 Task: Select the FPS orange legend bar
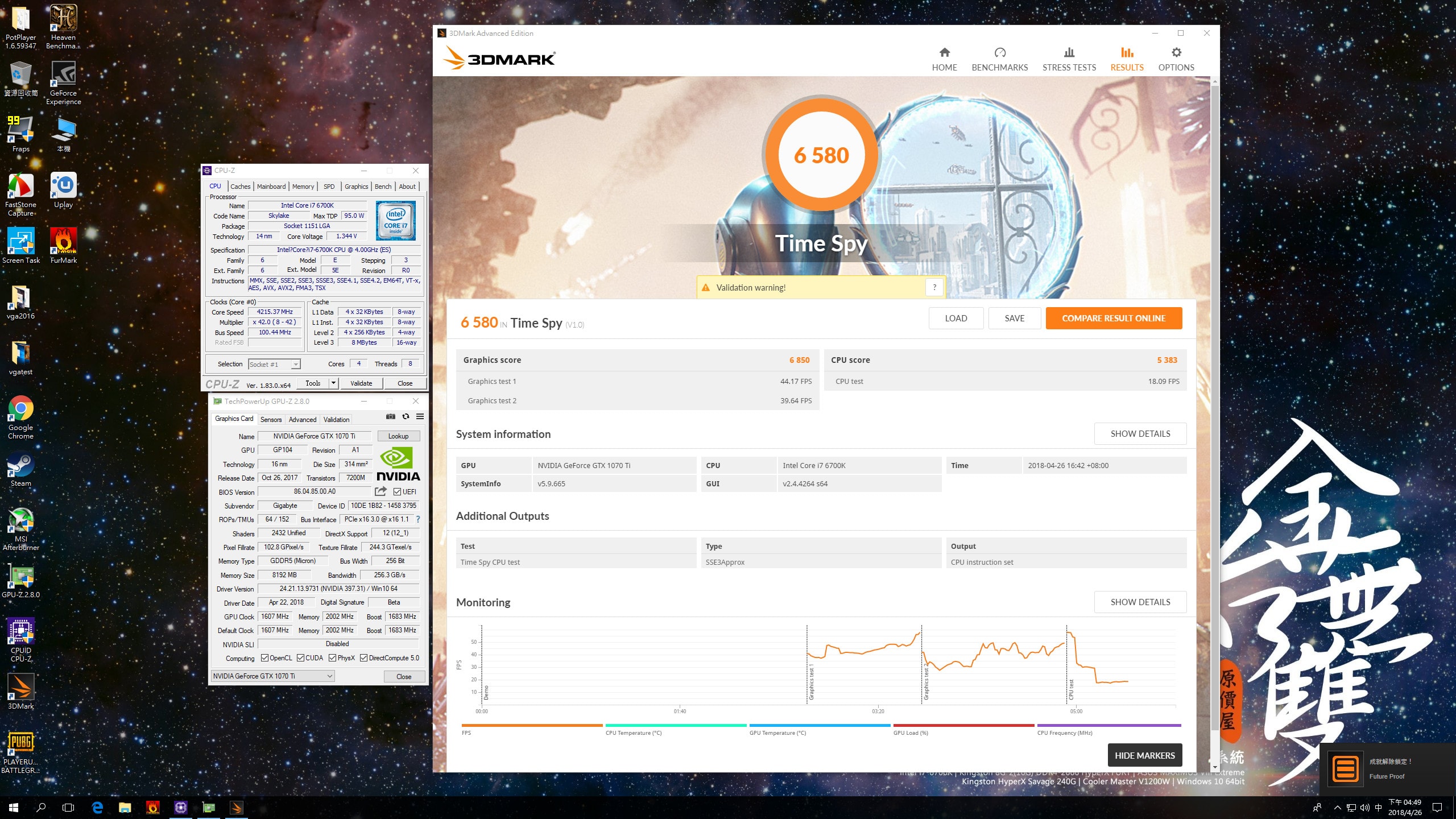click(532, 725)
